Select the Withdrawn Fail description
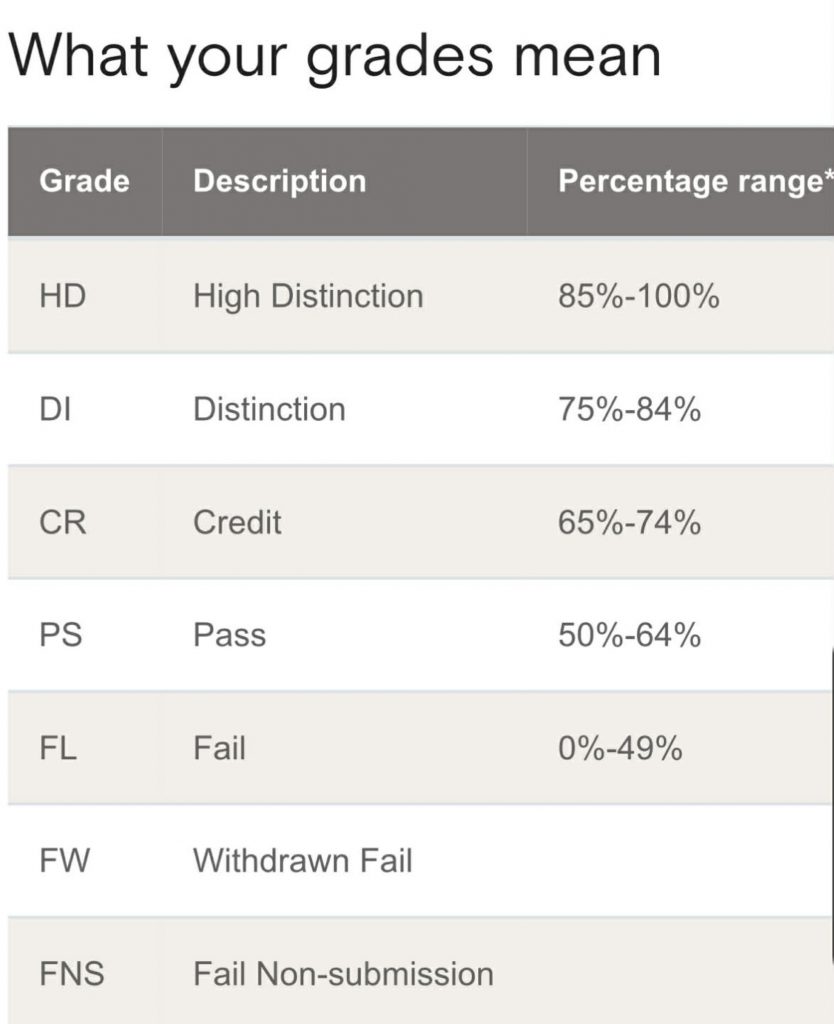Viewport: 834px width, 1024px height. (302, 861)
